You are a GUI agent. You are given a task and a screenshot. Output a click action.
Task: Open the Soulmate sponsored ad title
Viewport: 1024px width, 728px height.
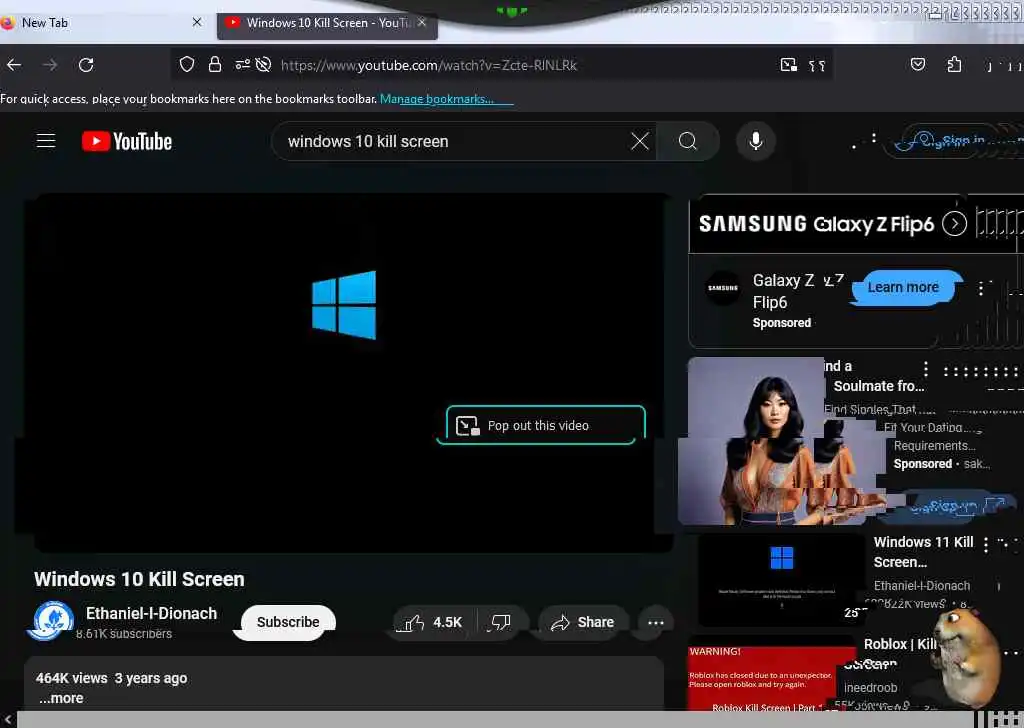(875, 376)
